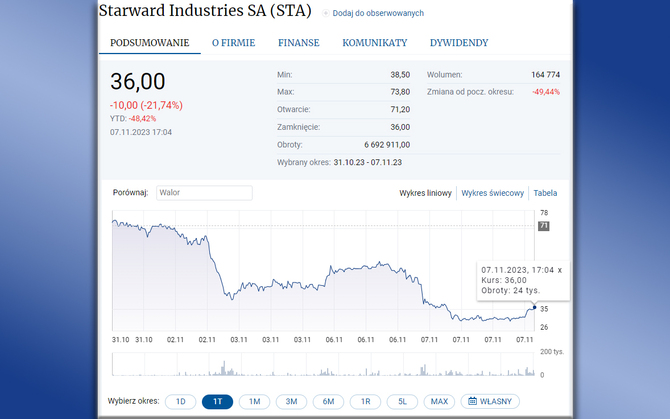The height and width of the screenshot is (419, 670).
Task: Click the tooltip text Kurs: 36,00
Action: pyautogui.click(x=504, y=280)
